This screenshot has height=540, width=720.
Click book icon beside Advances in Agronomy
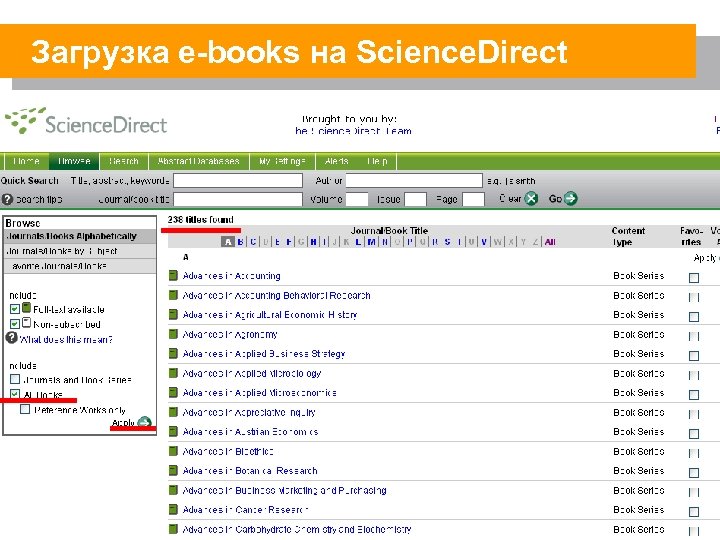pos(173,334)
